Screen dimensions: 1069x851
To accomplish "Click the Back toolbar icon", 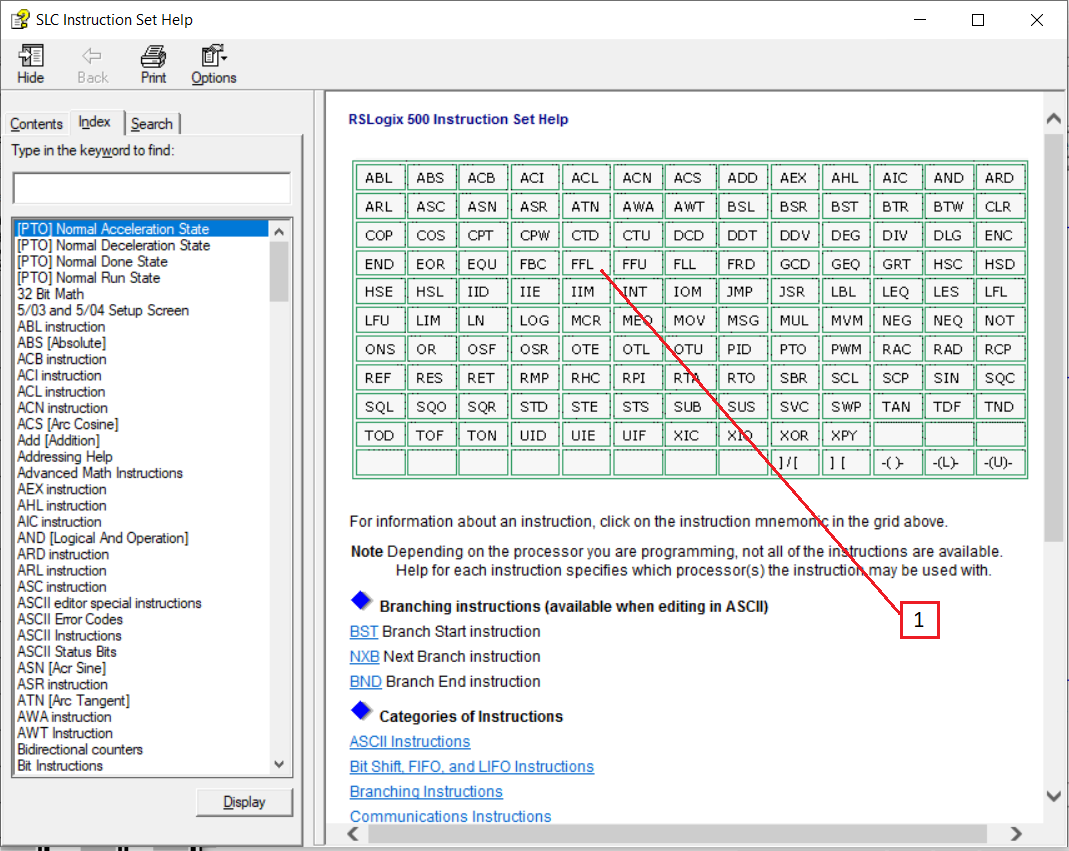I will click(92, 65).
